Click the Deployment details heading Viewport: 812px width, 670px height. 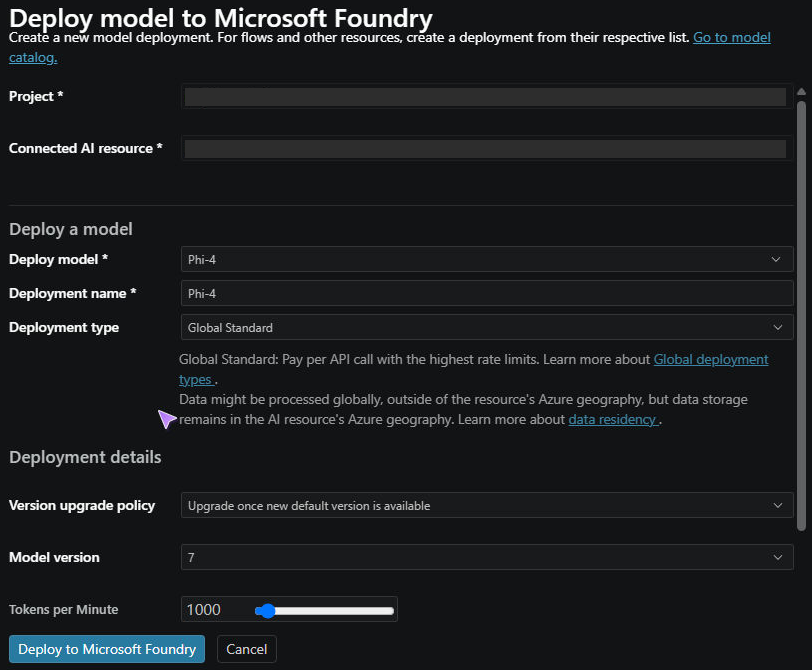(85, 457)
